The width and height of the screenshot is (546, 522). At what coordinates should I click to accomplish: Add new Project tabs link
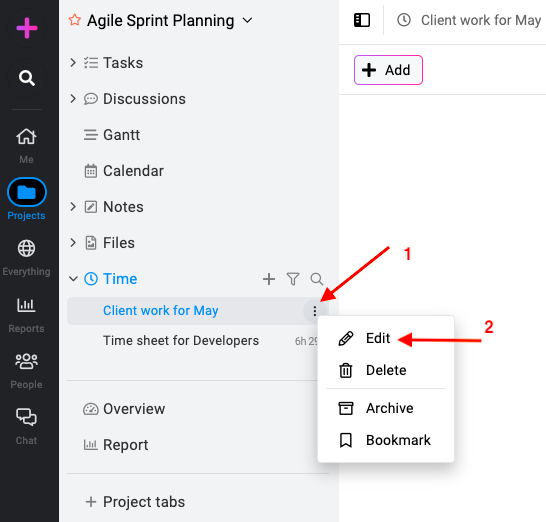coord(135,502)
